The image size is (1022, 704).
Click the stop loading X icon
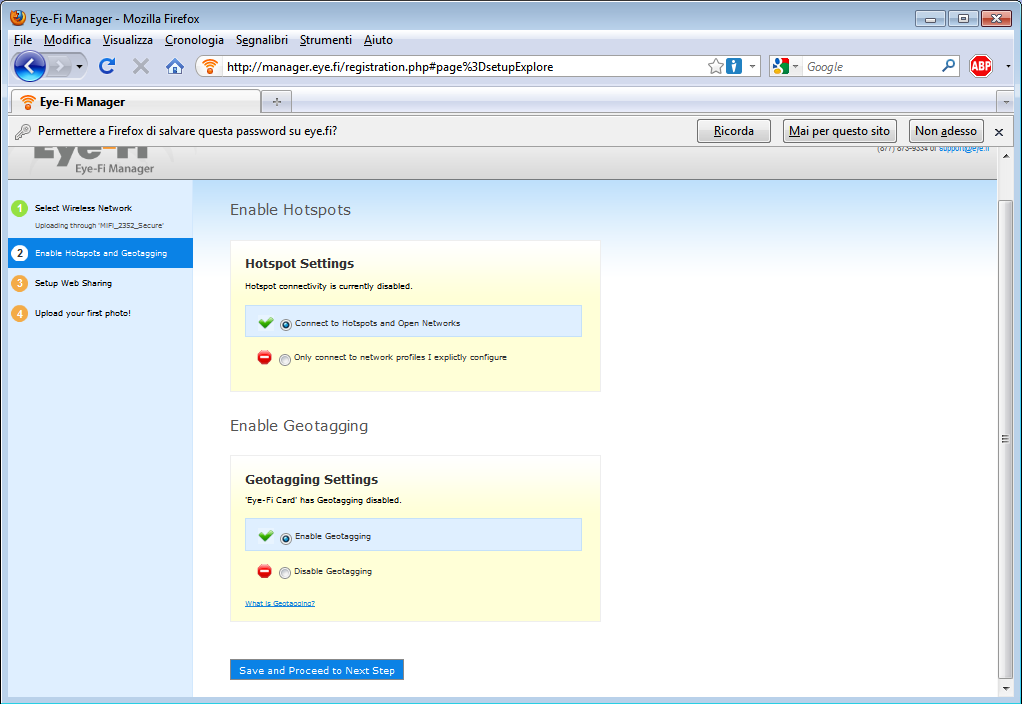tap(141, 66)
